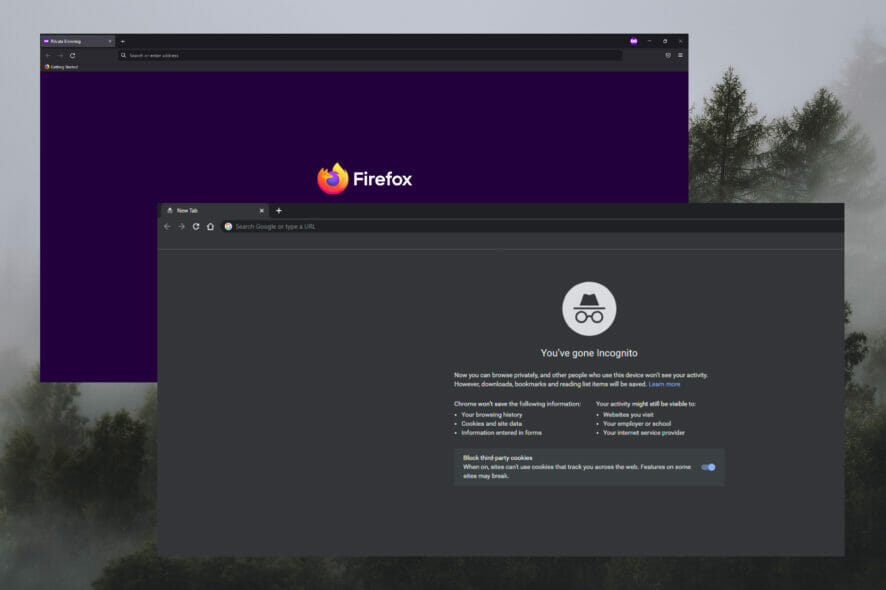Open the Getting Started bookmark in Firefox
The image size is (886, 590).
coord(61,67)
